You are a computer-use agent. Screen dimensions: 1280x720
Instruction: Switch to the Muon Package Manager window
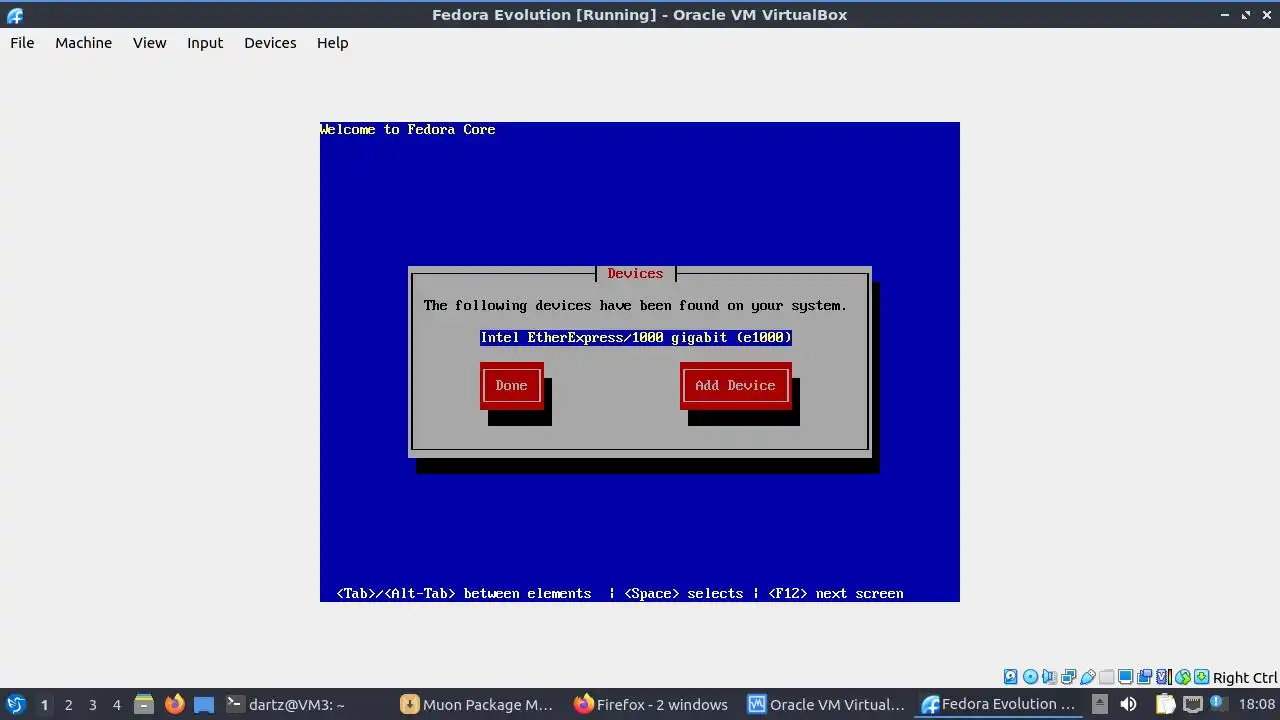tap(478, 704)
